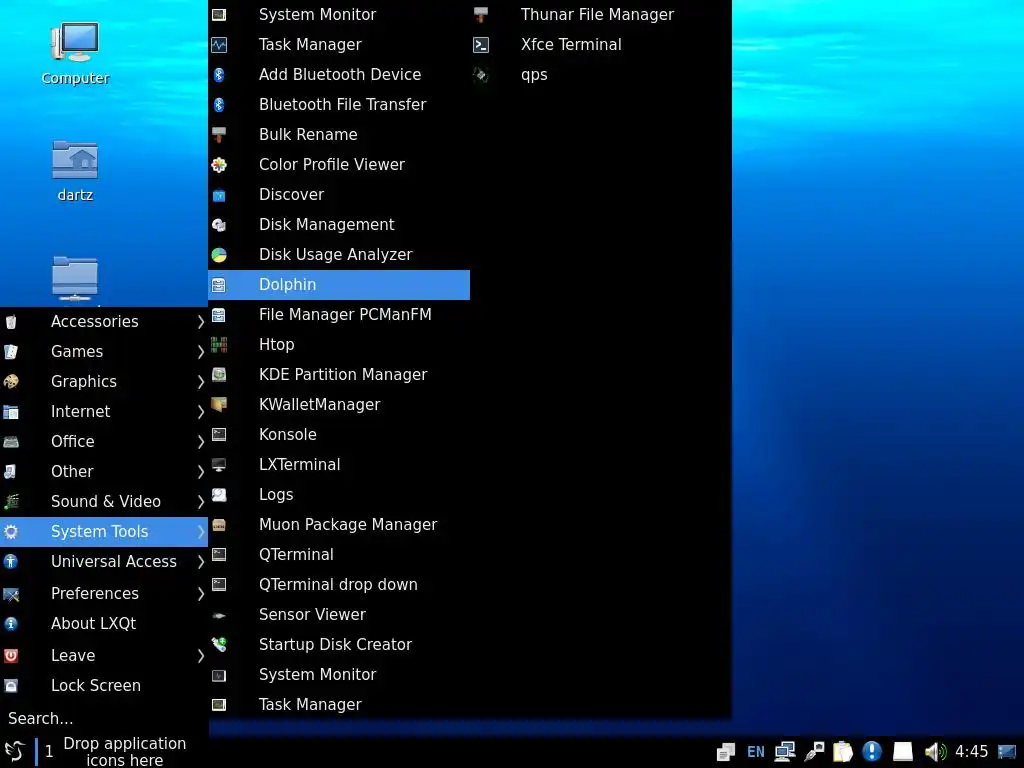Open About LXQt
1024x768 pixels.
(104, 624)
